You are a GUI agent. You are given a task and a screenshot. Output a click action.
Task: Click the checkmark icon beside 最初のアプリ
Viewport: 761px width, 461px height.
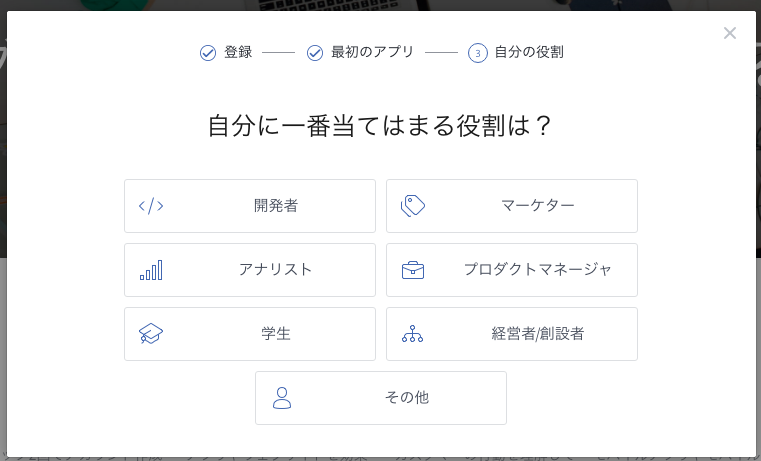point(315,53)
